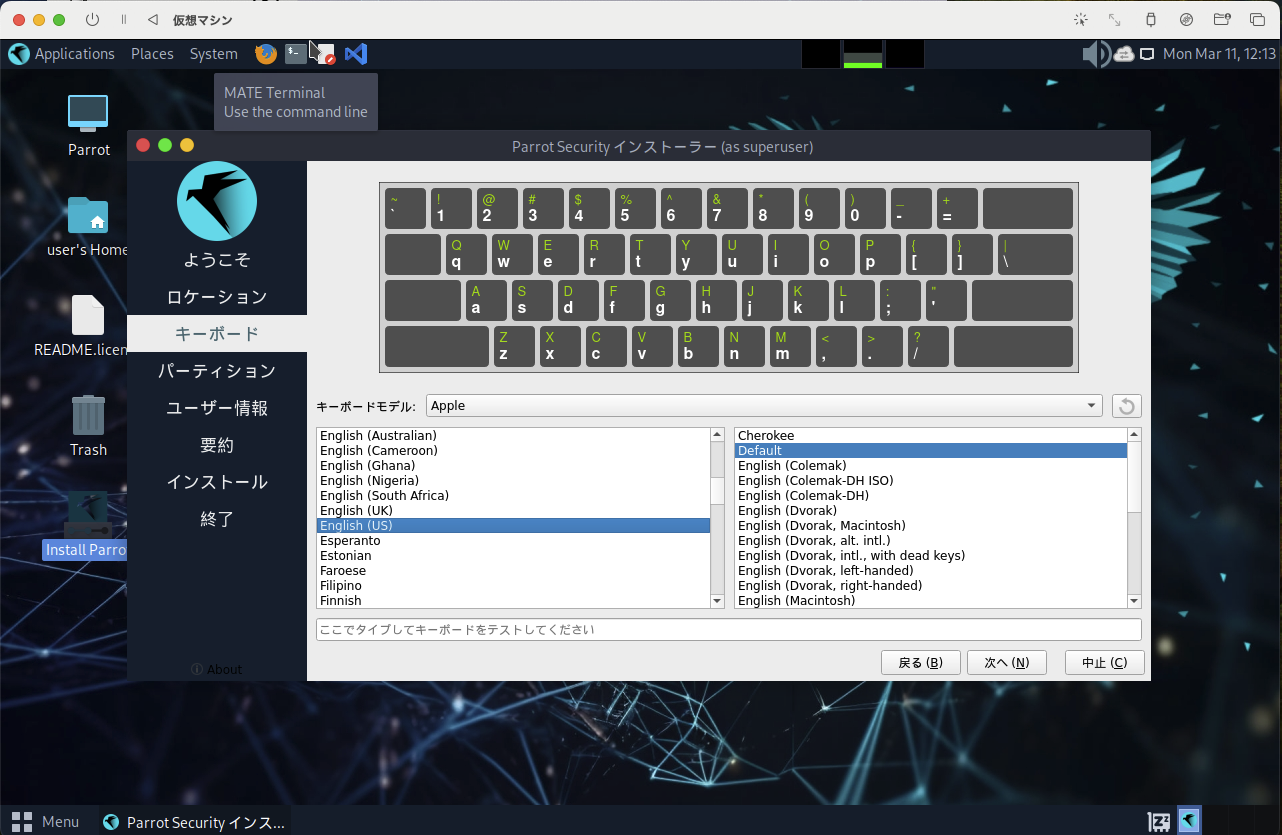
Task: Open the Applications menu
Action: click(62, 53)
